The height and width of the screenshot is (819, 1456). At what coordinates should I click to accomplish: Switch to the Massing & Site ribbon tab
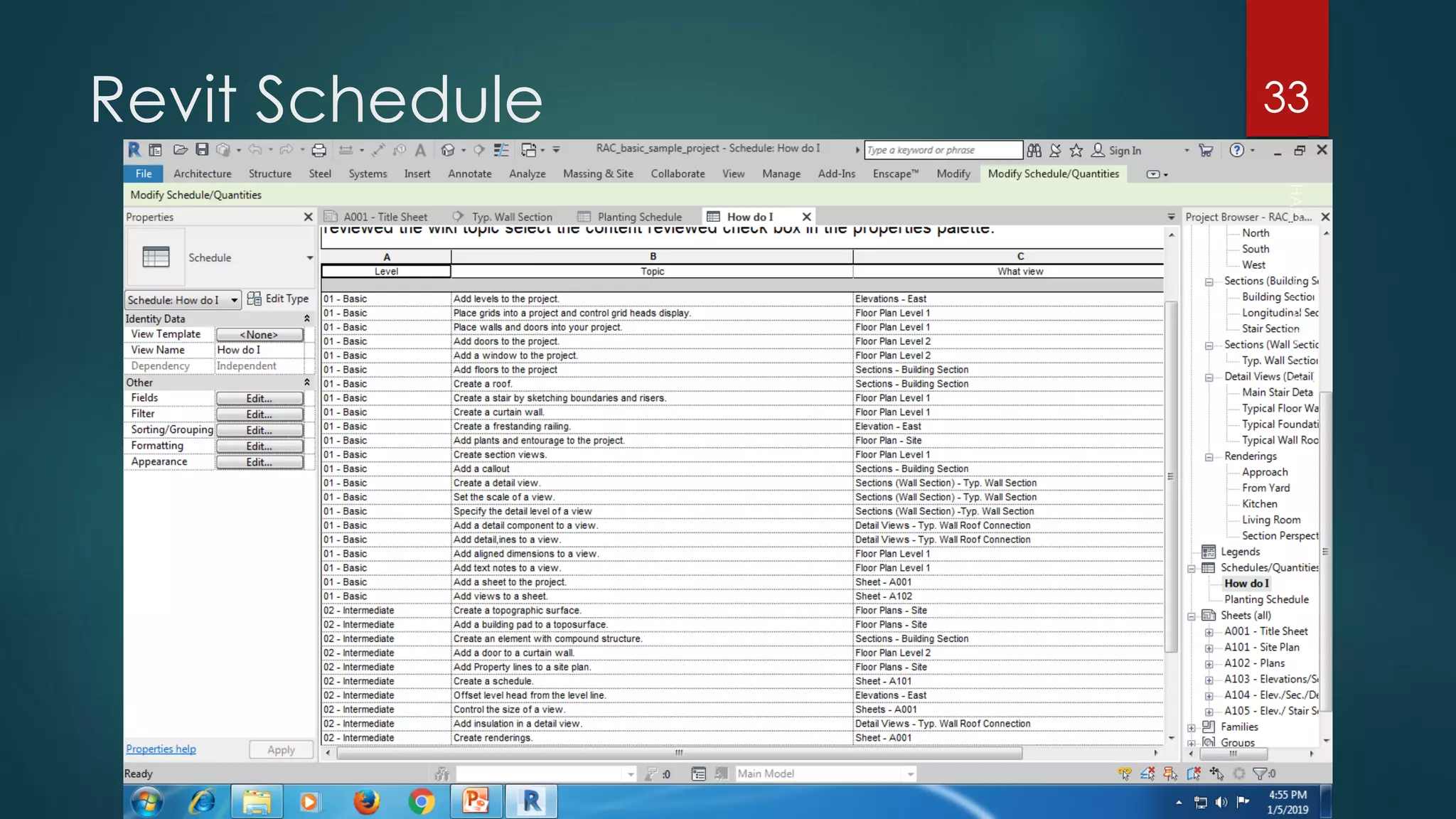[598, 173]
